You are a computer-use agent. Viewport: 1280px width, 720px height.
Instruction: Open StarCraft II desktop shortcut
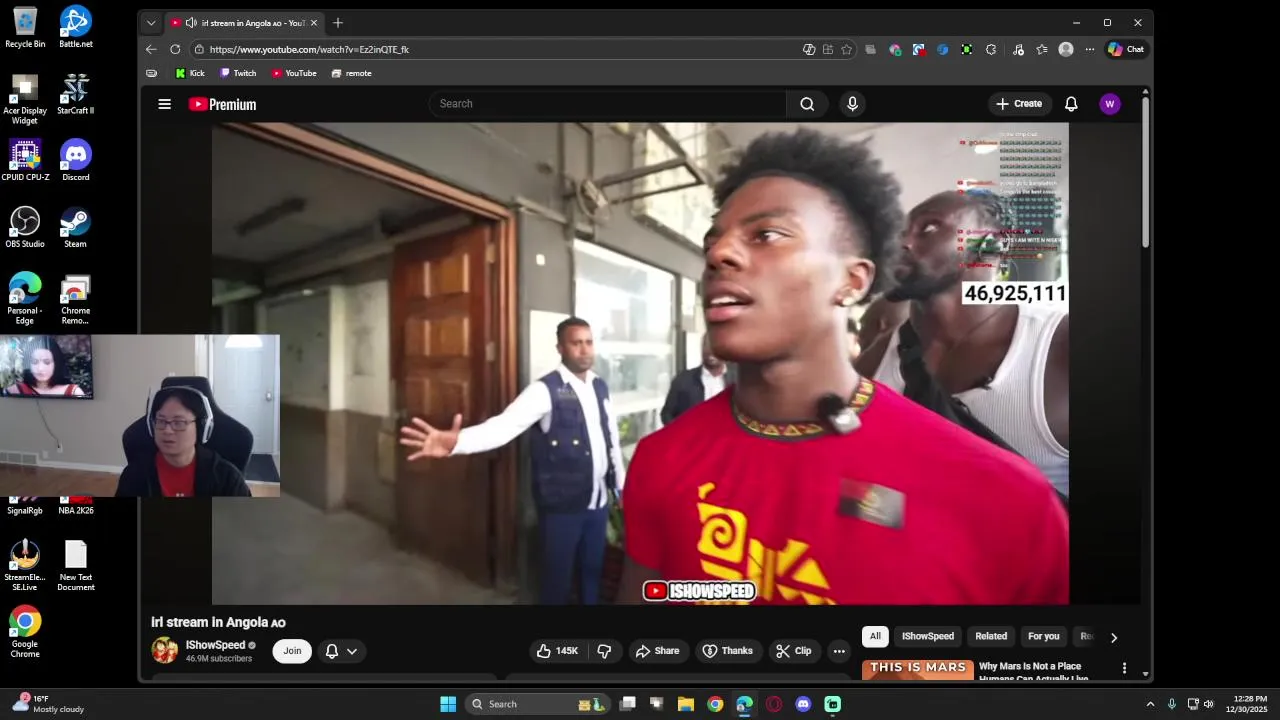coord(76,94)
